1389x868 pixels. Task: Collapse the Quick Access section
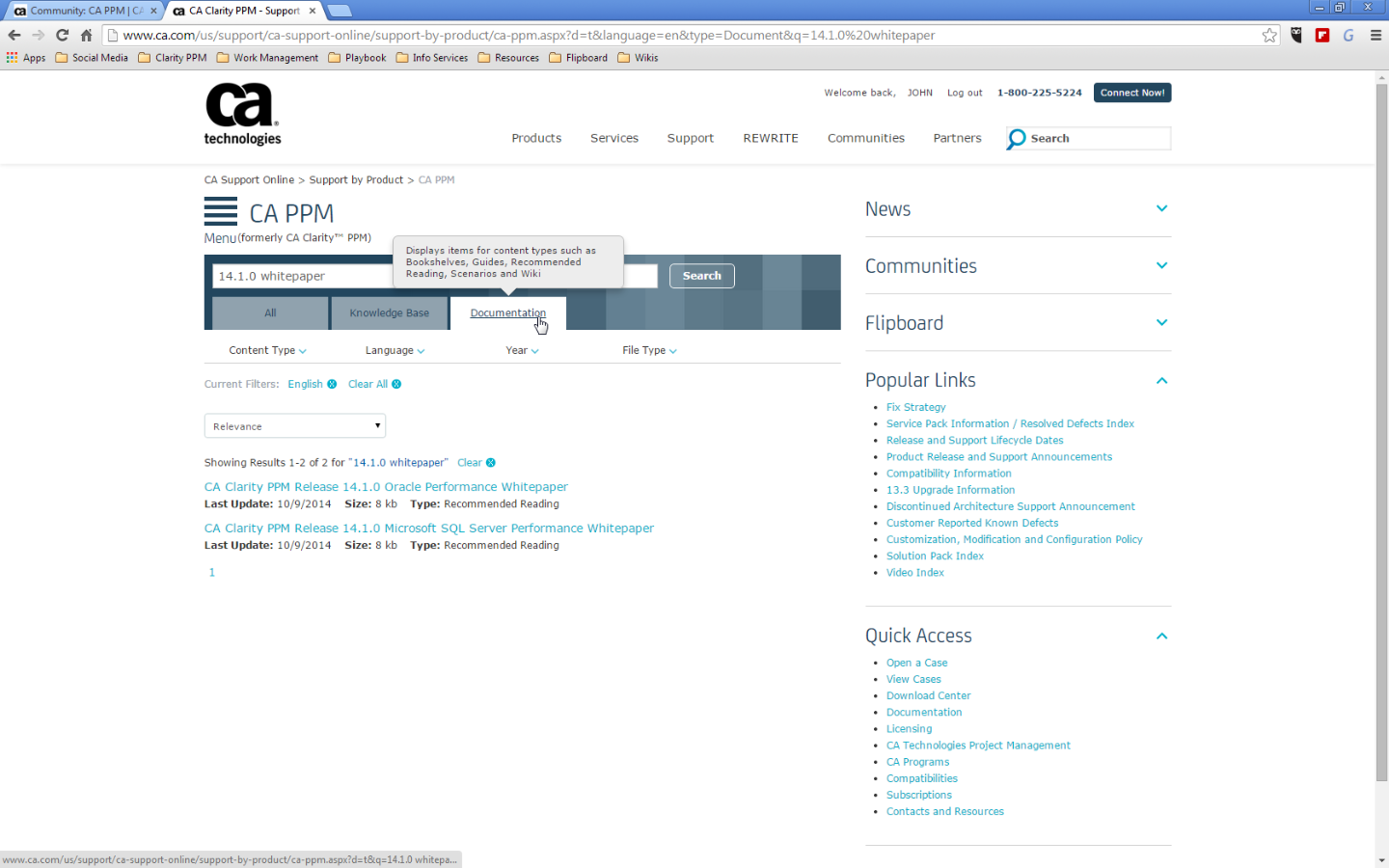pyautogui.click(x=1161, y=636)
